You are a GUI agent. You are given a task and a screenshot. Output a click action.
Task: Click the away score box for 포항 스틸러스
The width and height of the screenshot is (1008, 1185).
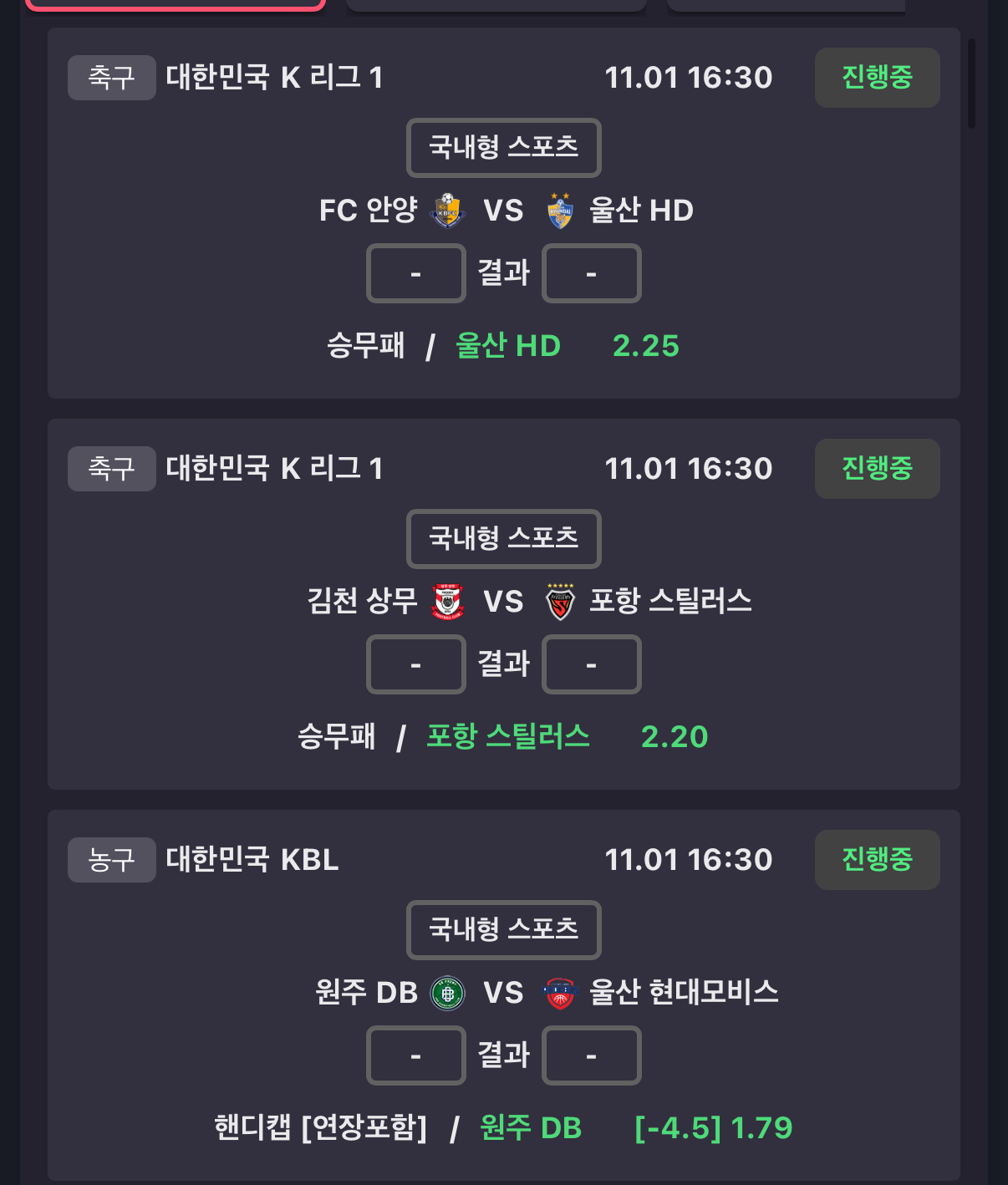point(591,664)
